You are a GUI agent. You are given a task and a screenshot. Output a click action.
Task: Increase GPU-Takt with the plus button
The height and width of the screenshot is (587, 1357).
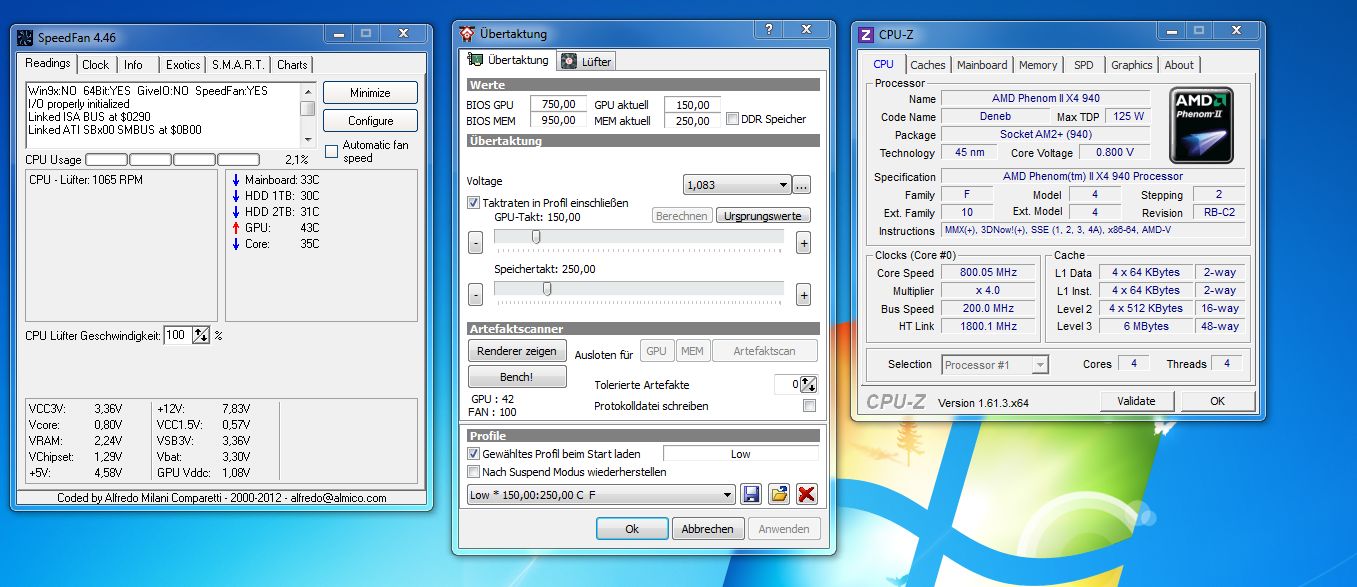803,242
